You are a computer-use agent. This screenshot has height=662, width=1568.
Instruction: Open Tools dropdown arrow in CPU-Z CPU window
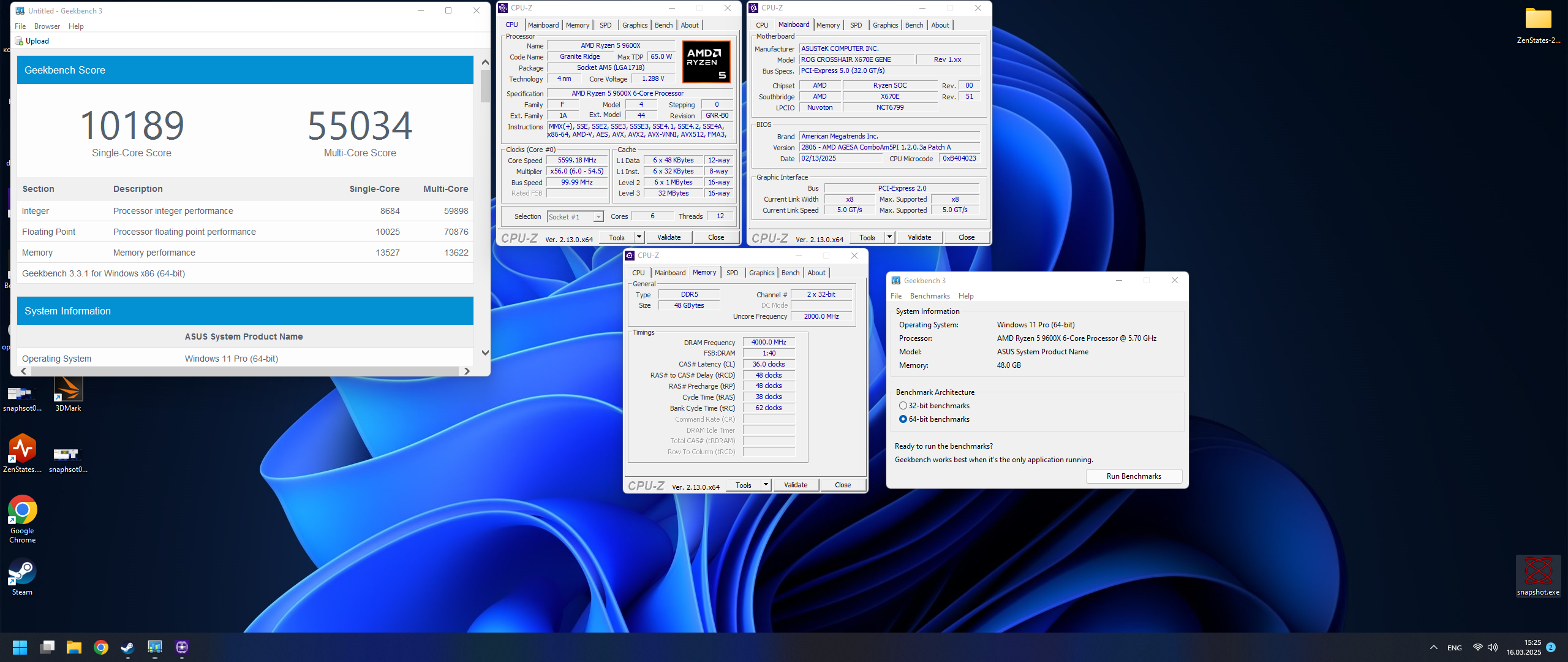639,237
